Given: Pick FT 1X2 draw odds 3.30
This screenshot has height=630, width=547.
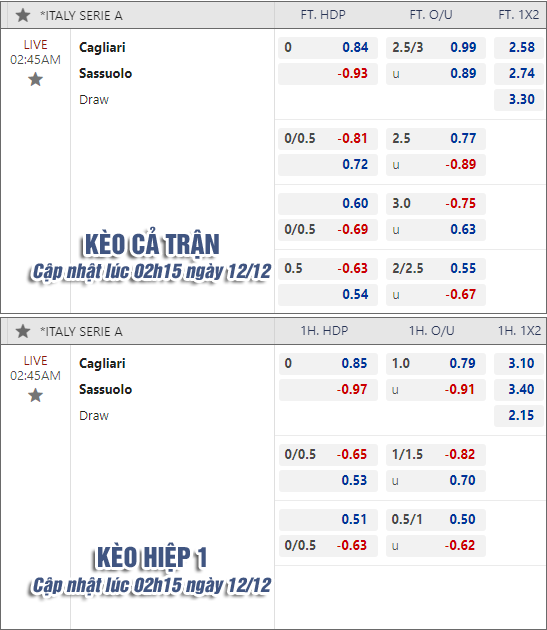Looking at the screenshot, I should tap(519, 99).
